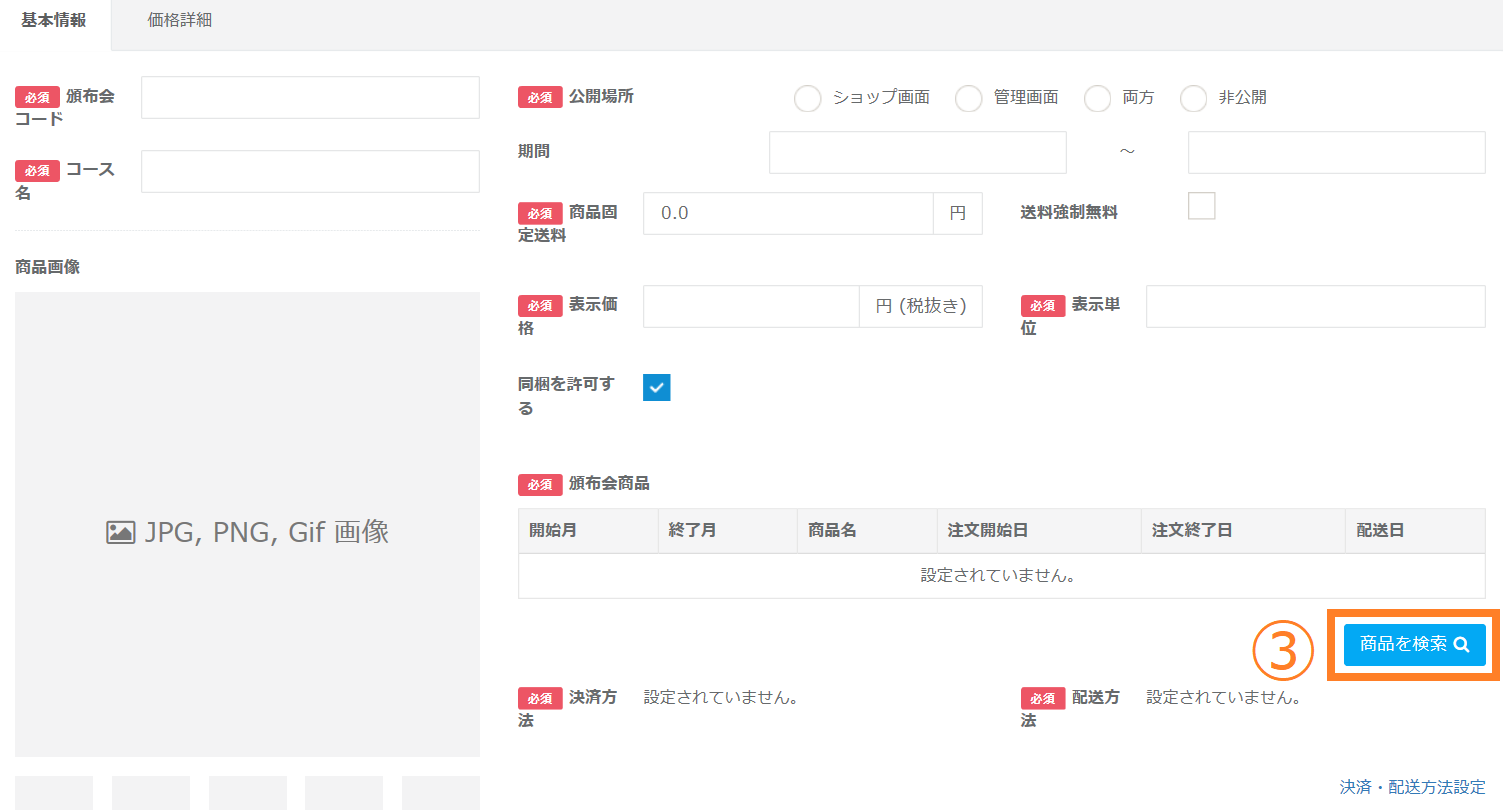The width and height of the screenshot is (1503, 810).
Task: Focus the 表示単位 input field
Action: click(x=1315, y=306)
